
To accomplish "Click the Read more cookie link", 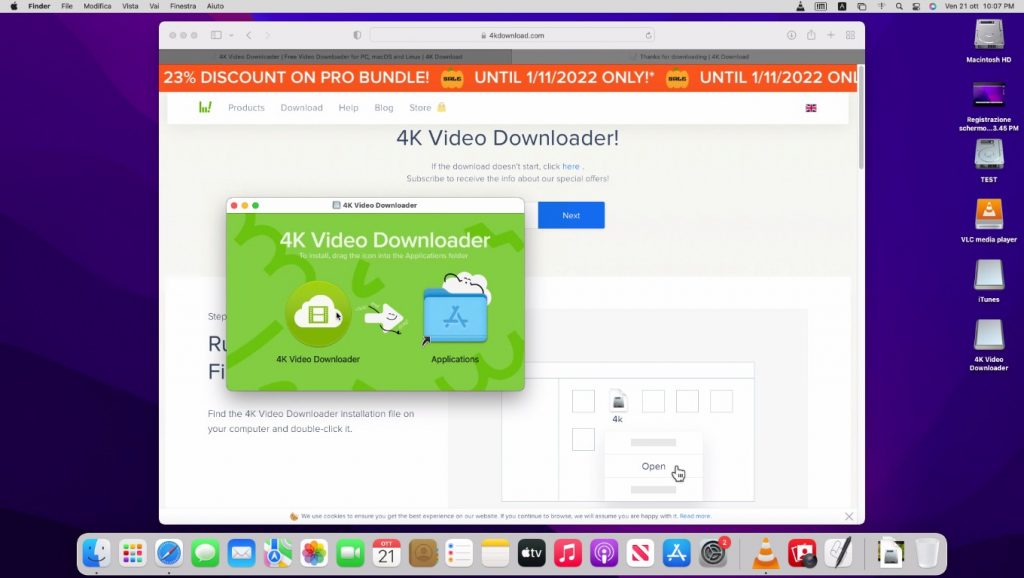I will [695, 516].
